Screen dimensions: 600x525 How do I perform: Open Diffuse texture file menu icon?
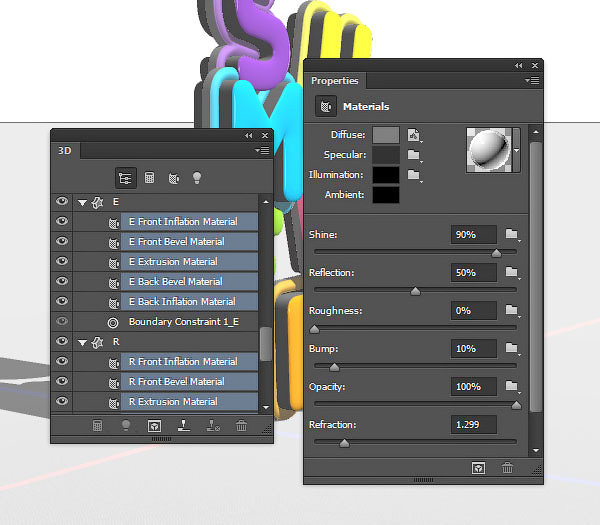tap(414, 135)
